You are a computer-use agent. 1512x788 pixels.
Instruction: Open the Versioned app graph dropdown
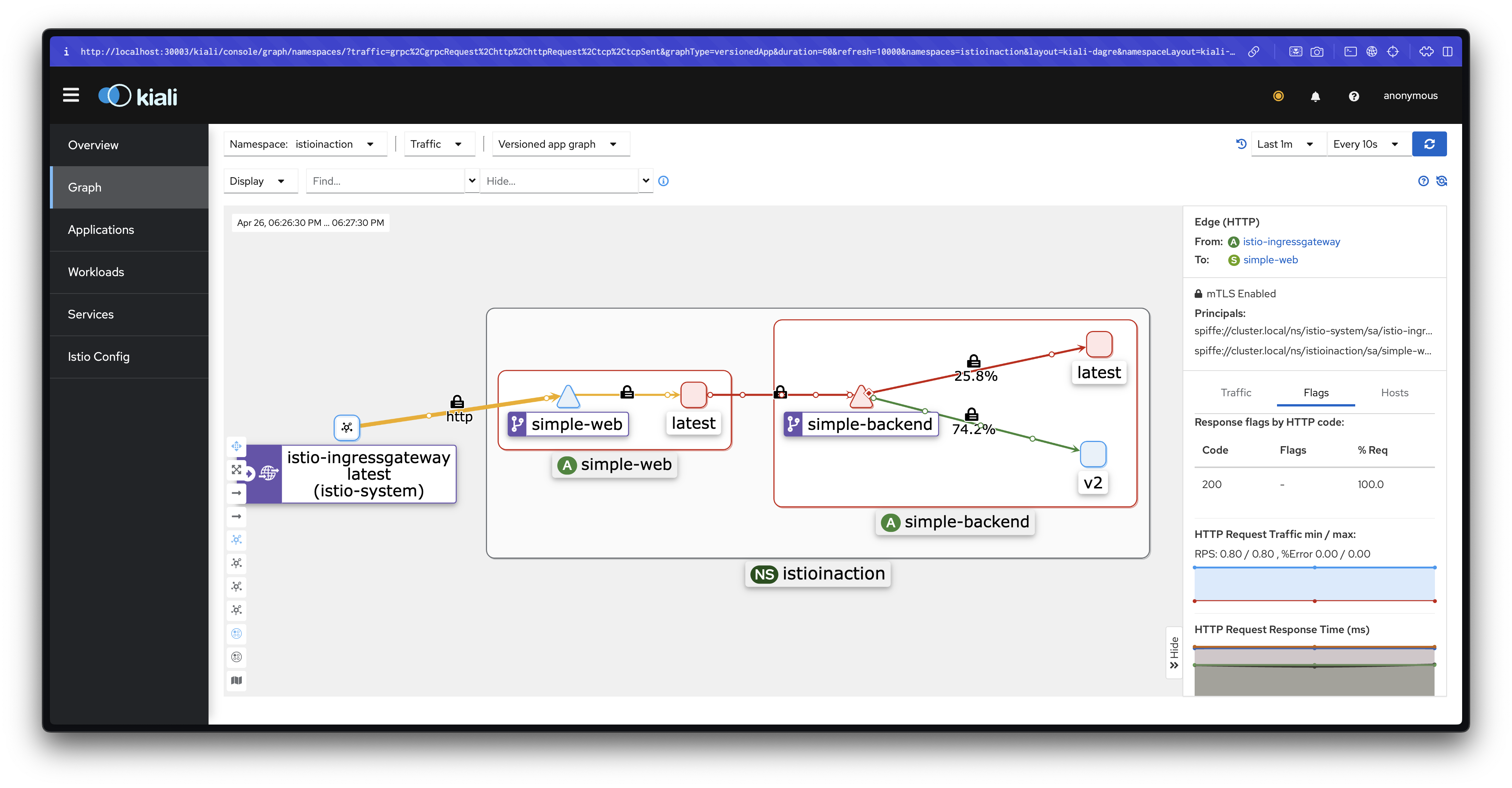pyautogui.click(x=561, y=144)
